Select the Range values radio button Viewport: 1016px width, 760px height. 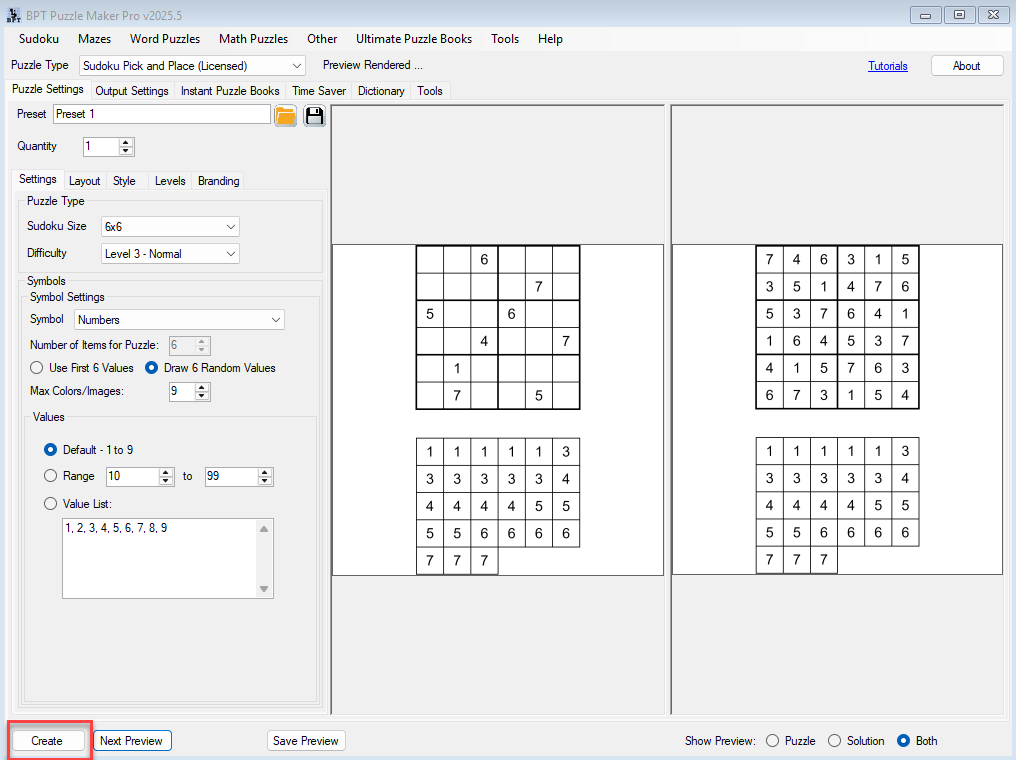tap(51, 476)
